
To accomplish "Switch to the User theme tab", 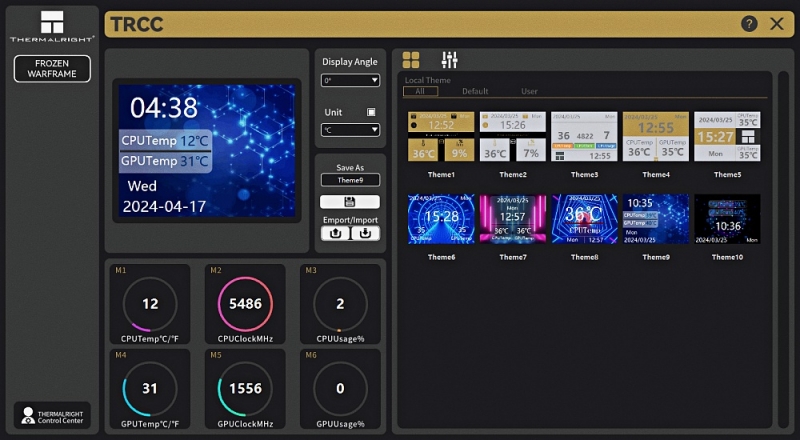I will pyautogui.click(x=529, y=92).
